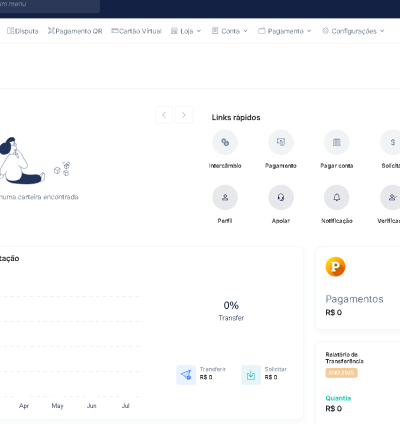
Task: Click the May label on chart axis
Action: [x=57, y=406]
